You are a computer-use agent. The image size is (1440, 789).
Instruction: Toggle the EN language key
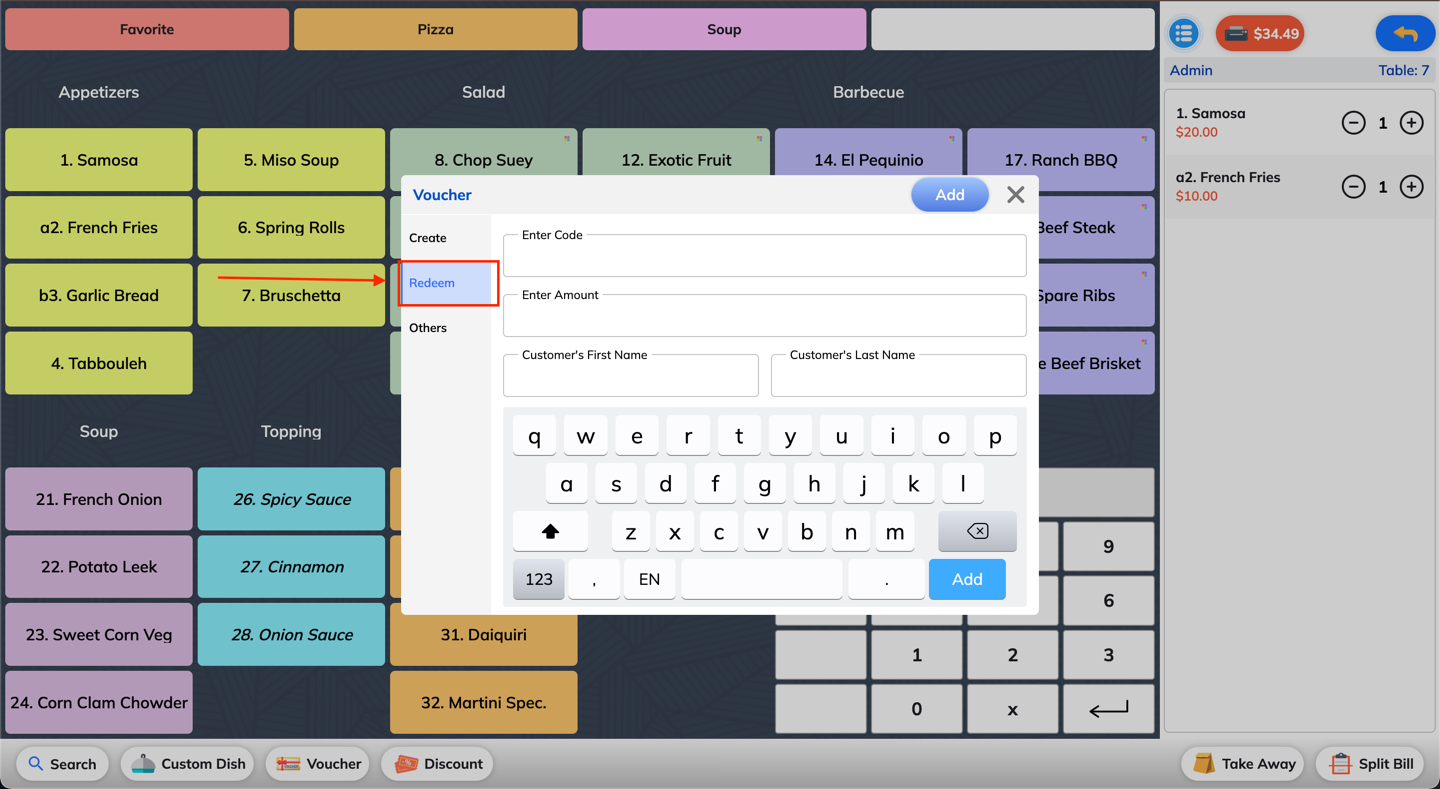[x=649, y=579]
